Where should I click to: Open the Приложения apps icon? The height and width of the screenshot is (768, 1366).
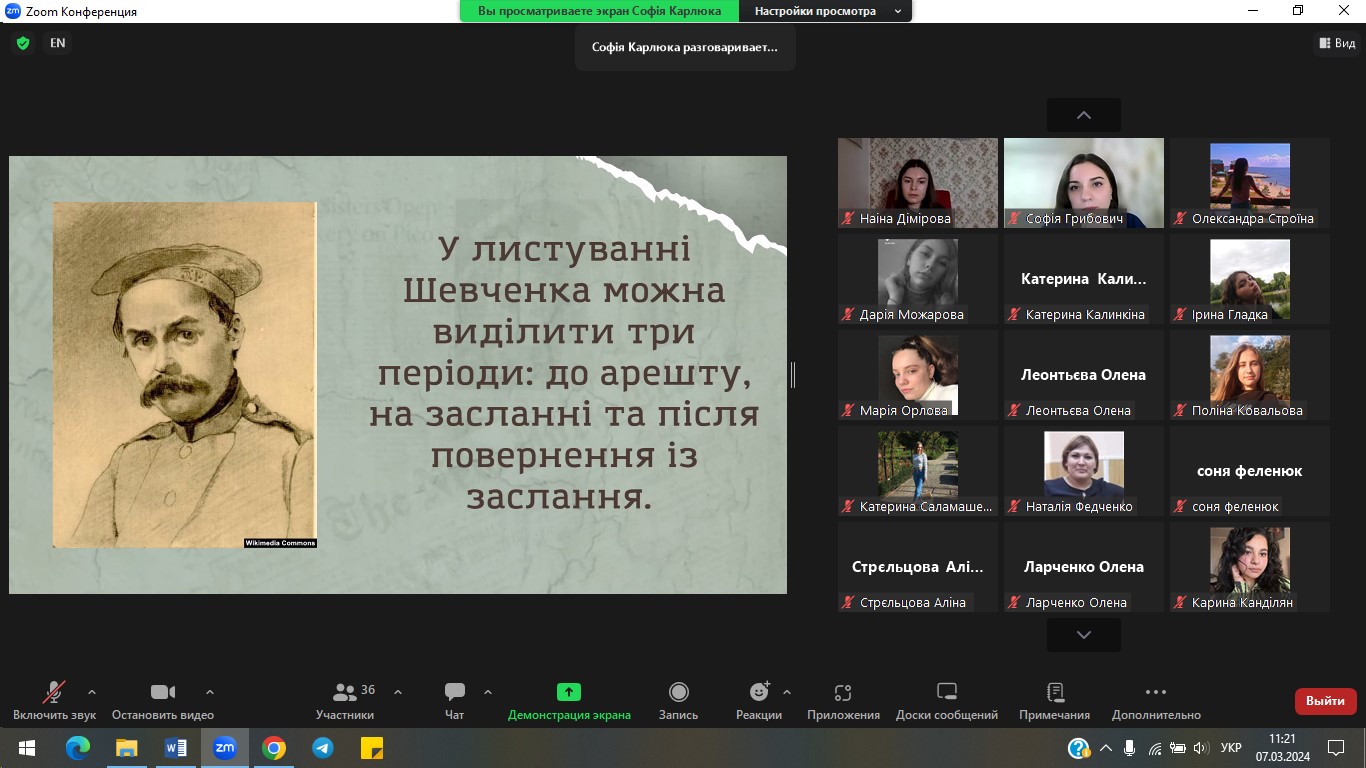(x=843, y=693)
